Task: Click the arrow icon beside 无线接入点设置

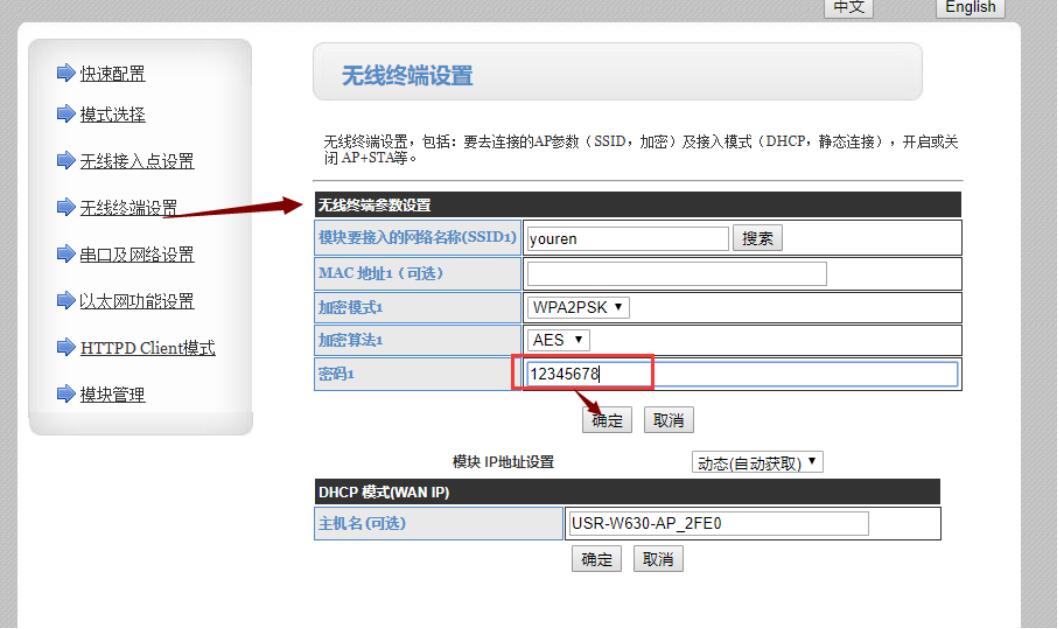Action: [66, 161]
